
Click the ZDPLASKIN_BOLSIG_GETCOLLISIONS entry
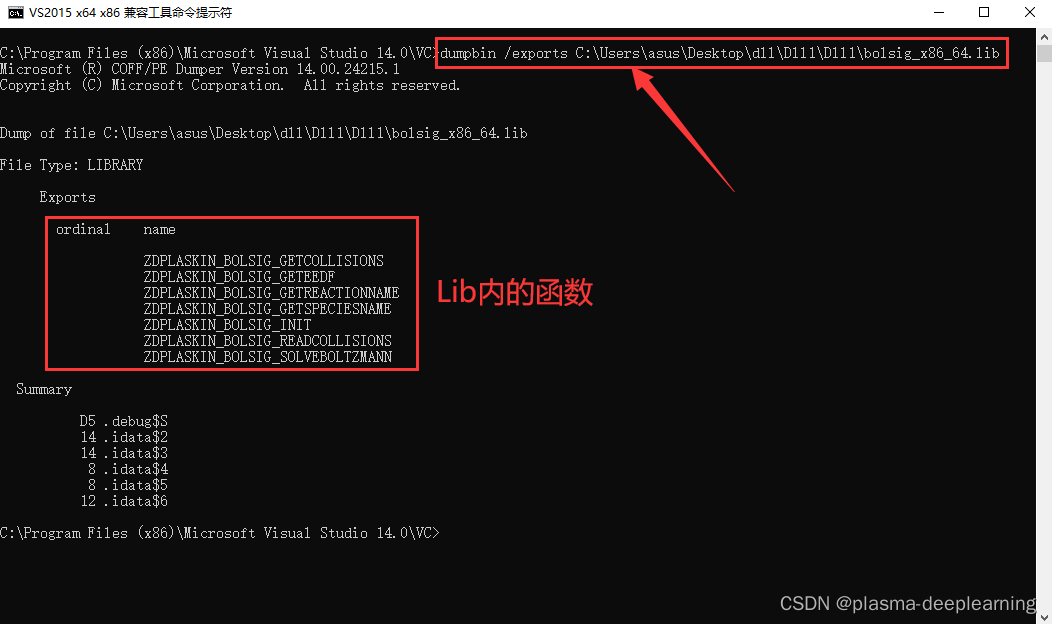point(263,260)
